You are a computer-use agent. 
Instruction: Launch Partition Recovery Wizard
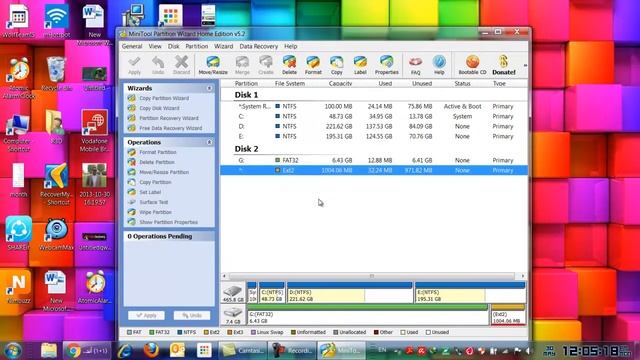point(169,118)
